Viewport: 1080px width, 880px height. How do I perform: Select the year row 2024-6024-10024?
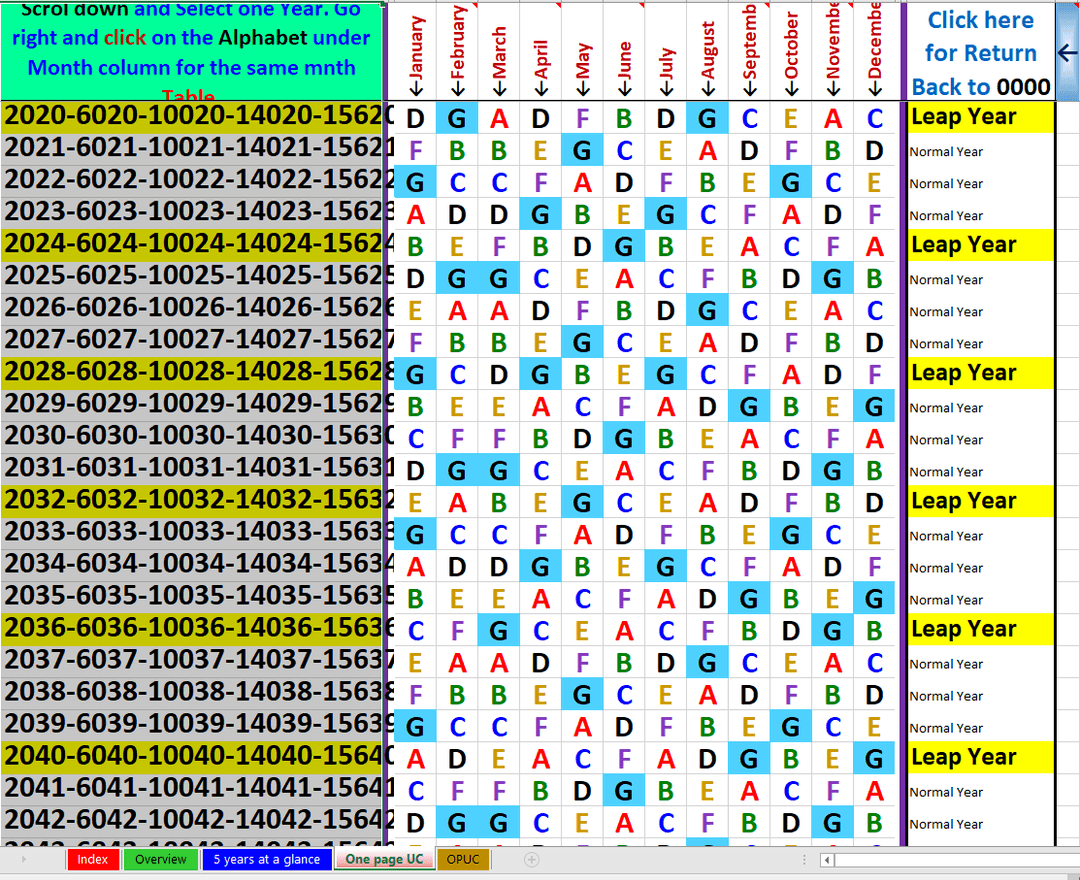192,246
